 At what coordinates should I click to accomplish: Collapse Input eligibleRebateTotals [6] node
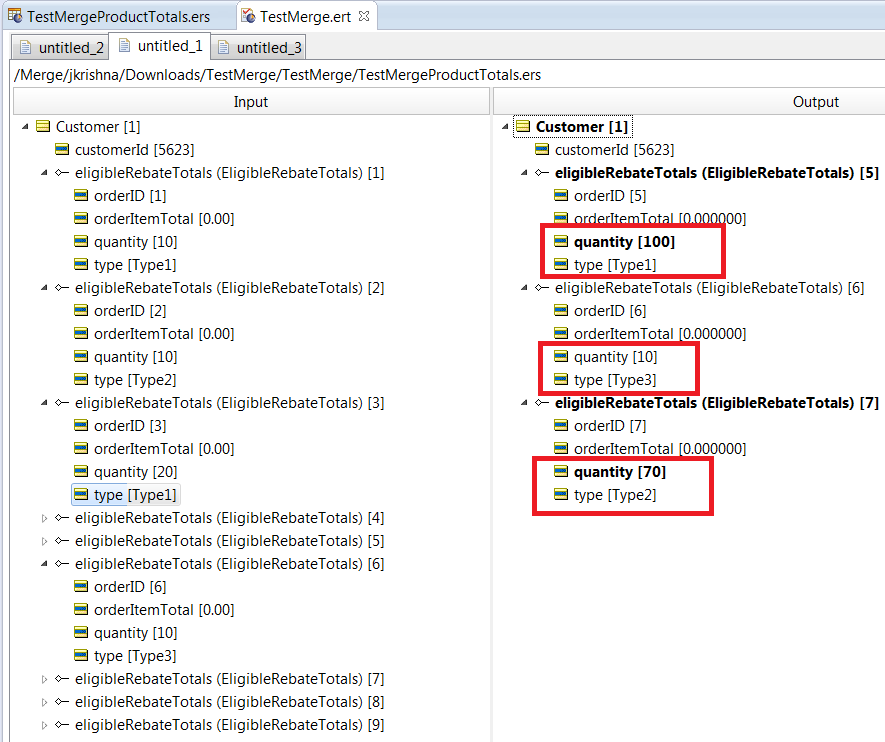click(x=44, y=564)
